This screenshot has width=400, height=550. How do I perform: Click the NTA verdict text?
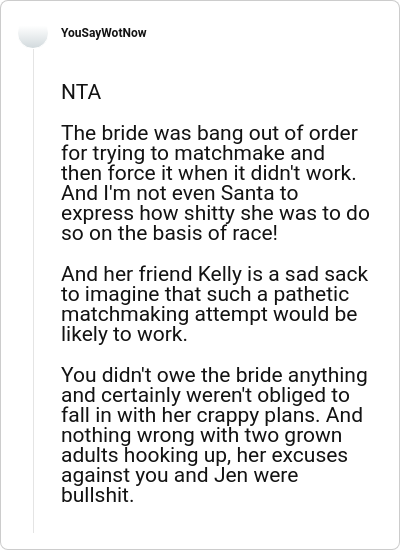tap(81, 92)
